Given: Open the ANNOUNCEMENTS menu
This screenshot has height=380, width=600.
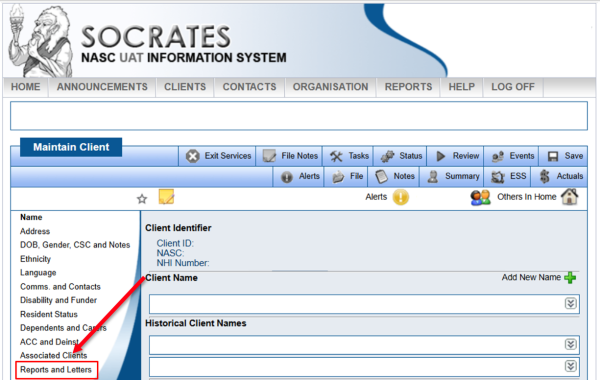Looking at the screenshot, I should pos(102,87).
